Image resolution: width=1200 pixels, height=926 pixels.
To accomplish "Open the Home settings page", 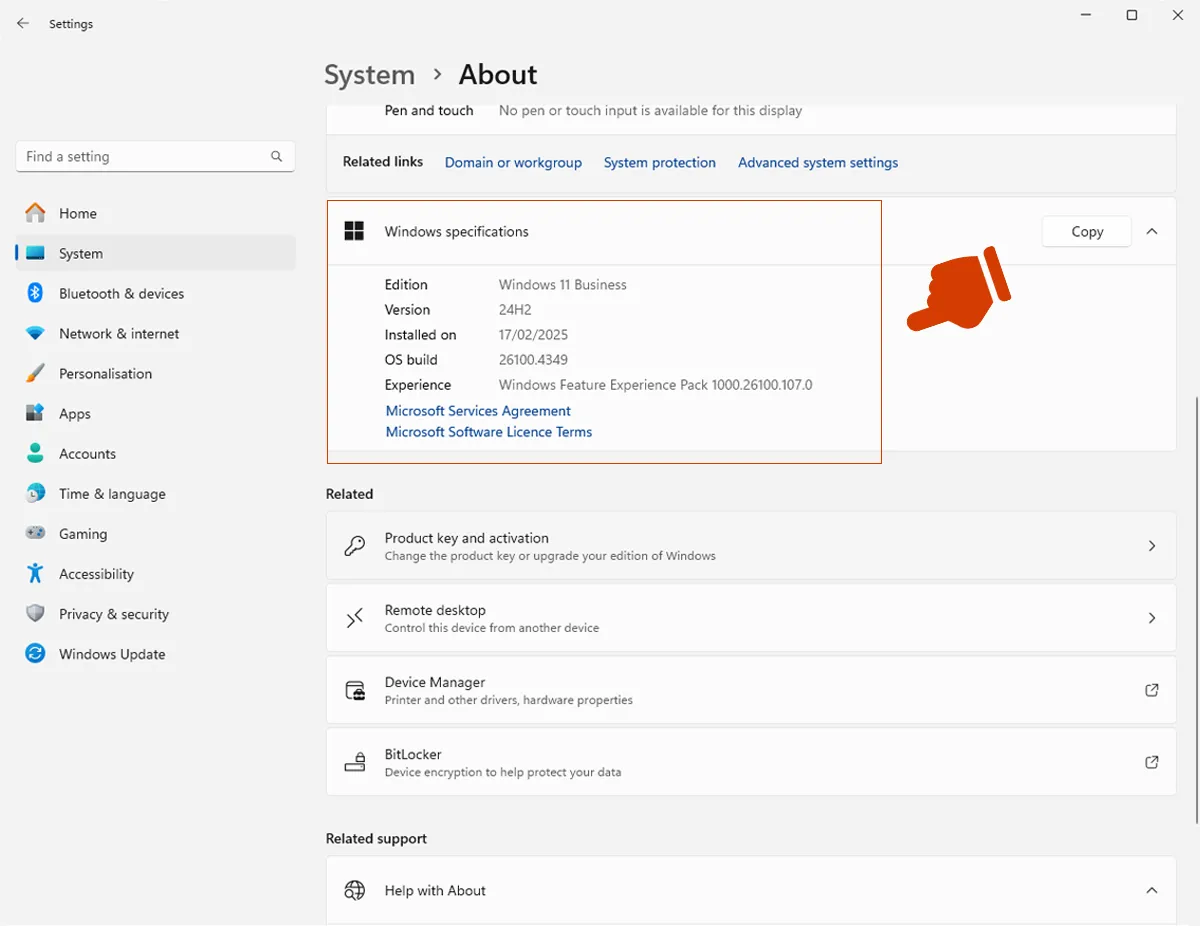I will pos(155,213).
